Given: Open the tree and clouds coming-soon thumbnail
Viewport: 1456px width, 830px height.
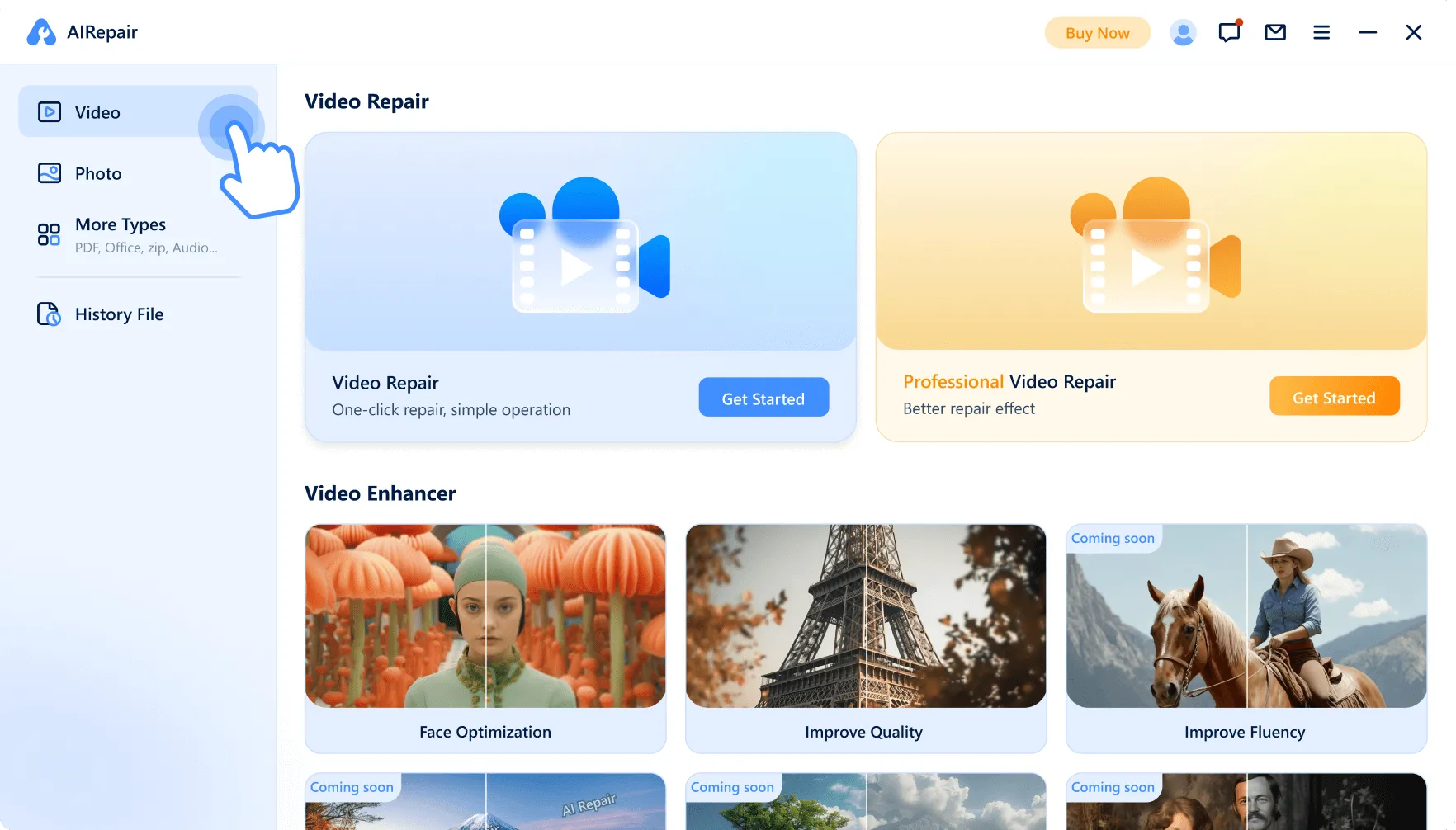Looking at the screenshot, I should tap(866, 802).
